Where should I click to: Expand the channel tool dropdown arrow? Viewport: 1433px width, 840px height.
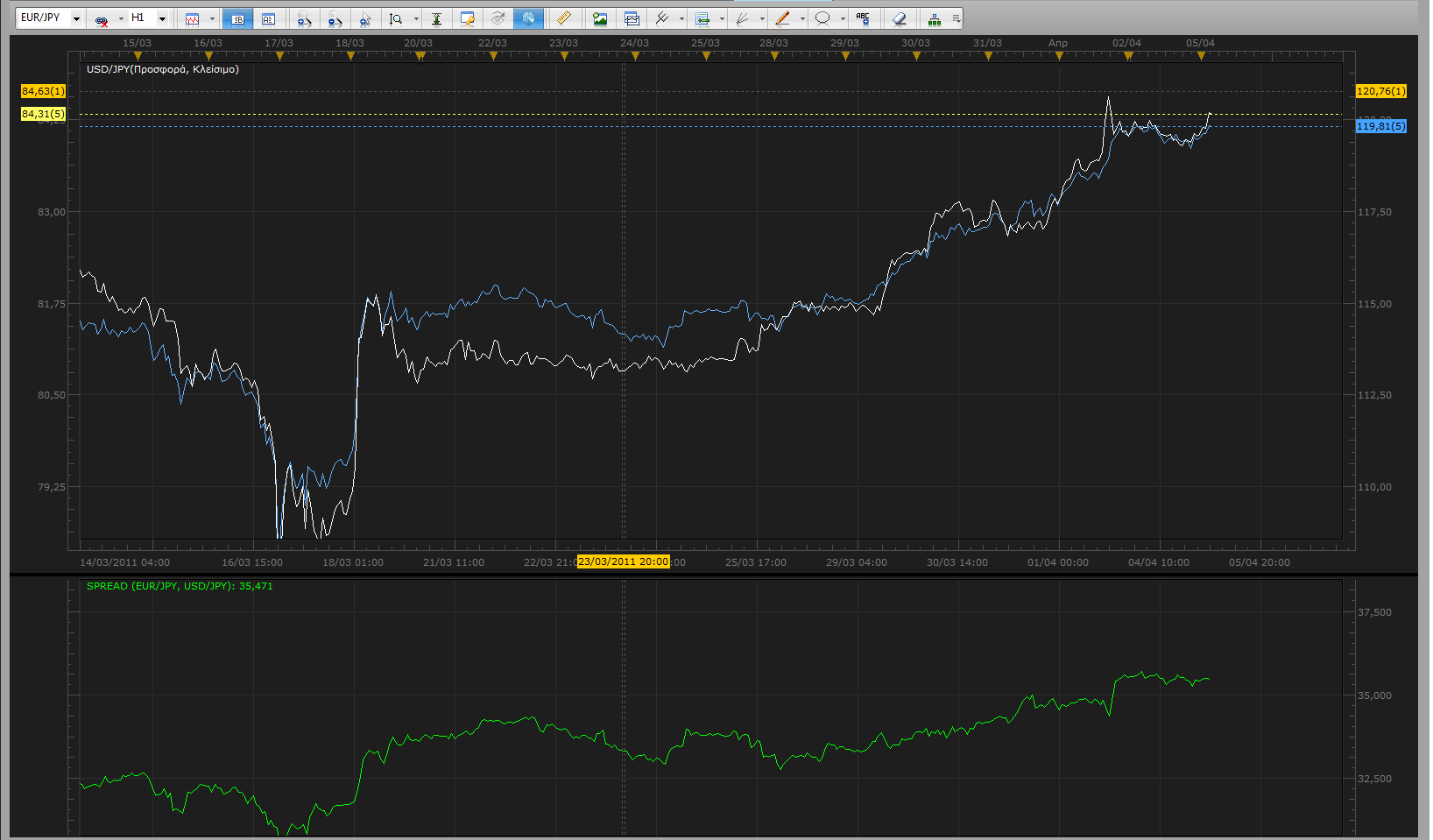[x=681, y=18]
